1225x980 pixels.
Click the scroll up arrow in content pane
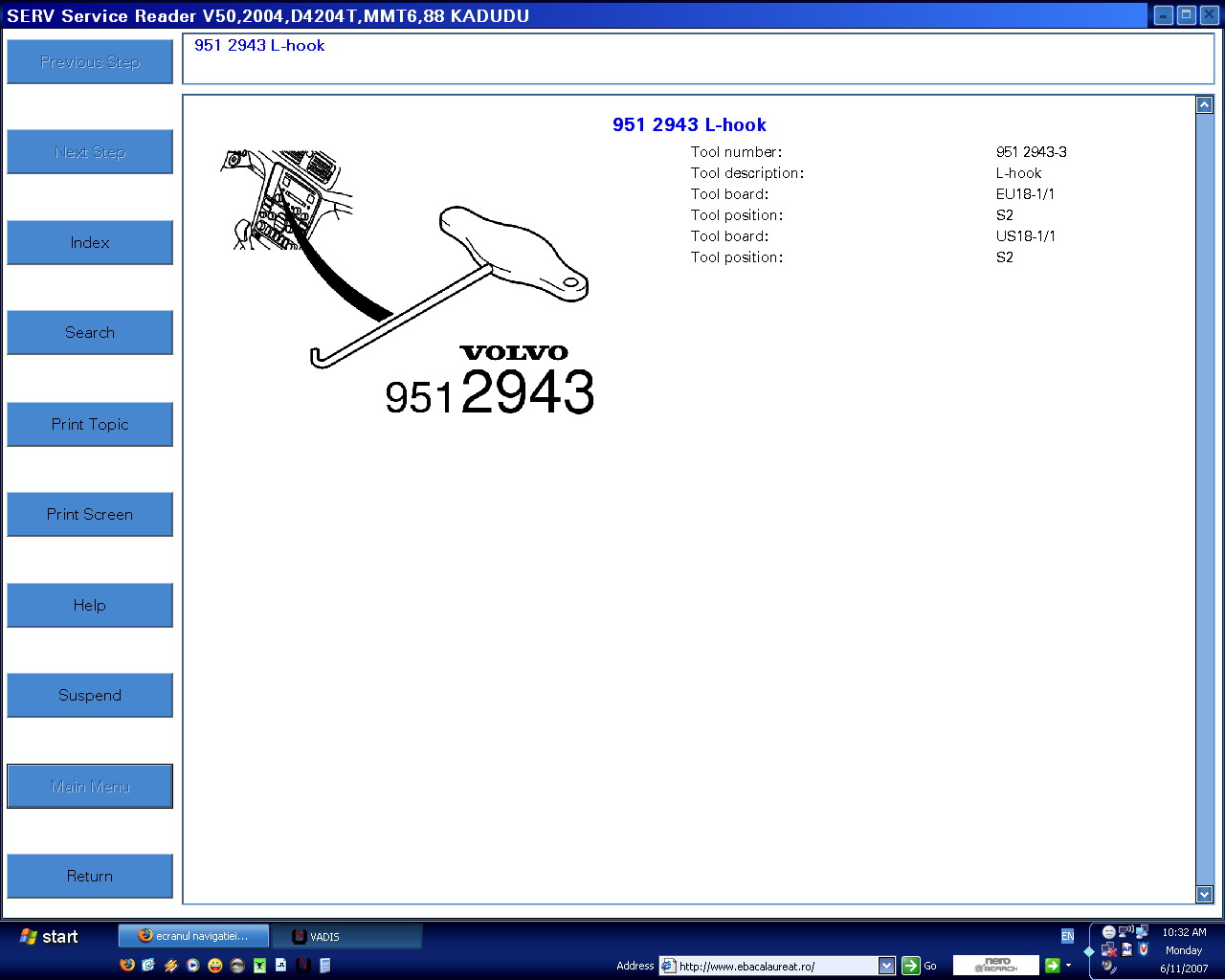point(1205,104)
